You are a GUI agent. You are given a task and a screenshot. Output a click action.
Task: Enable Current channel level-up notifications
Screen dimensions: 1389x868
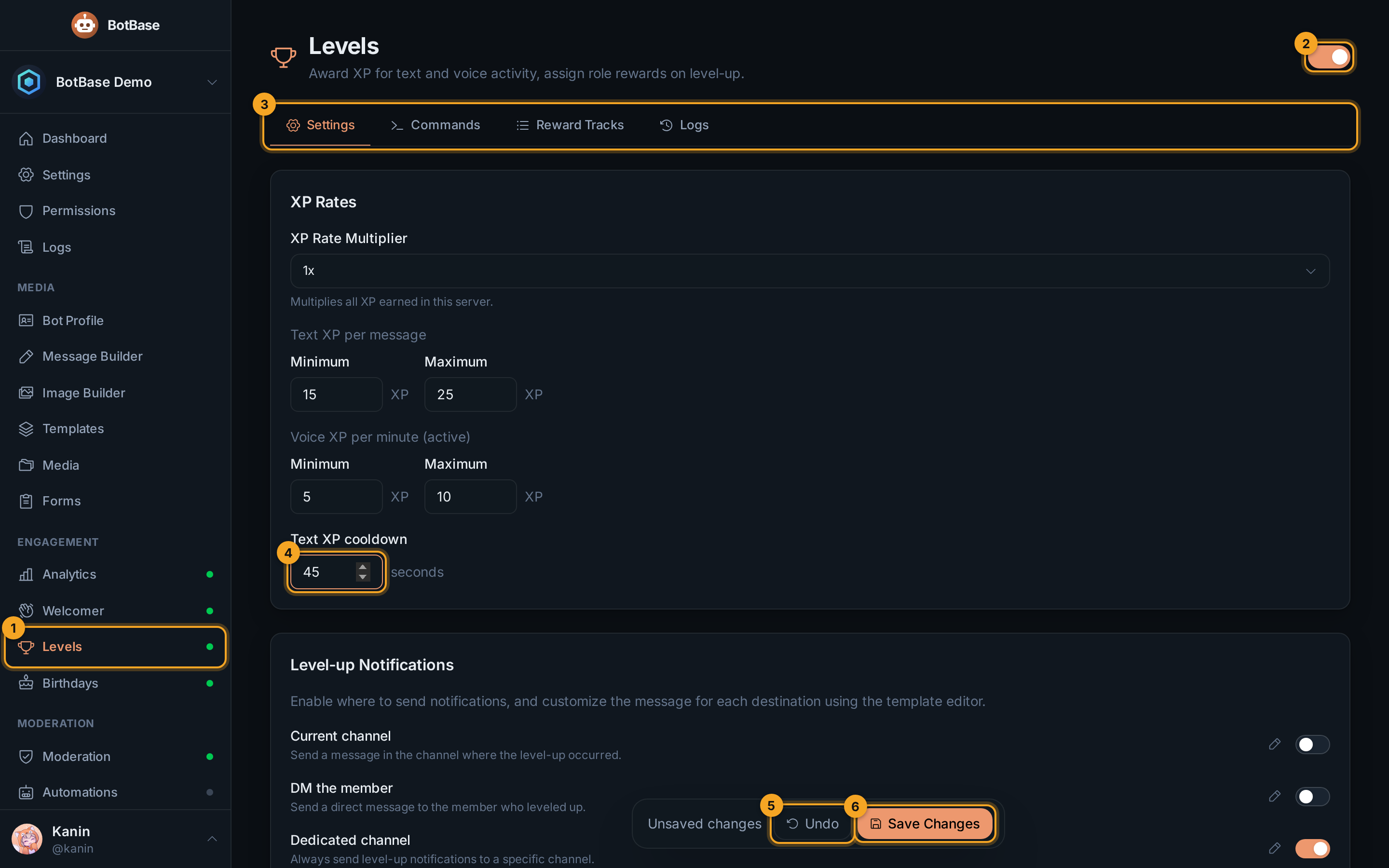tap(1312, 745)
